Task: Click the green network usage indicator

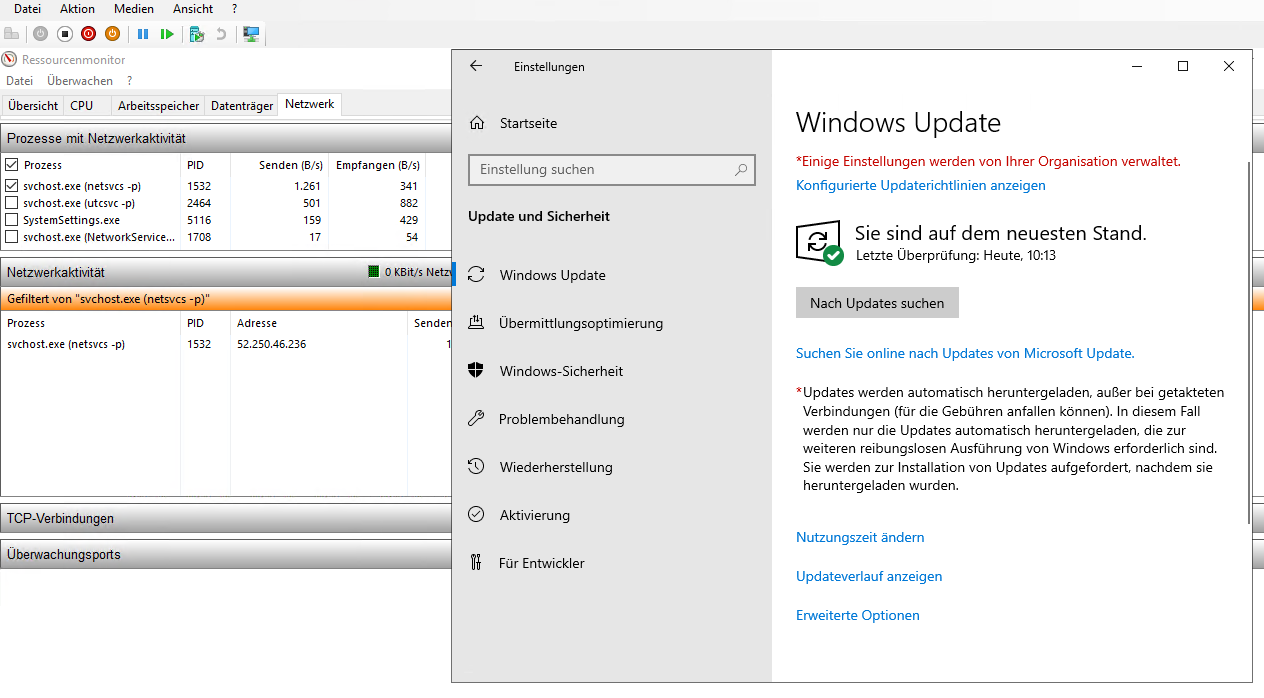Action: point(373,272)
